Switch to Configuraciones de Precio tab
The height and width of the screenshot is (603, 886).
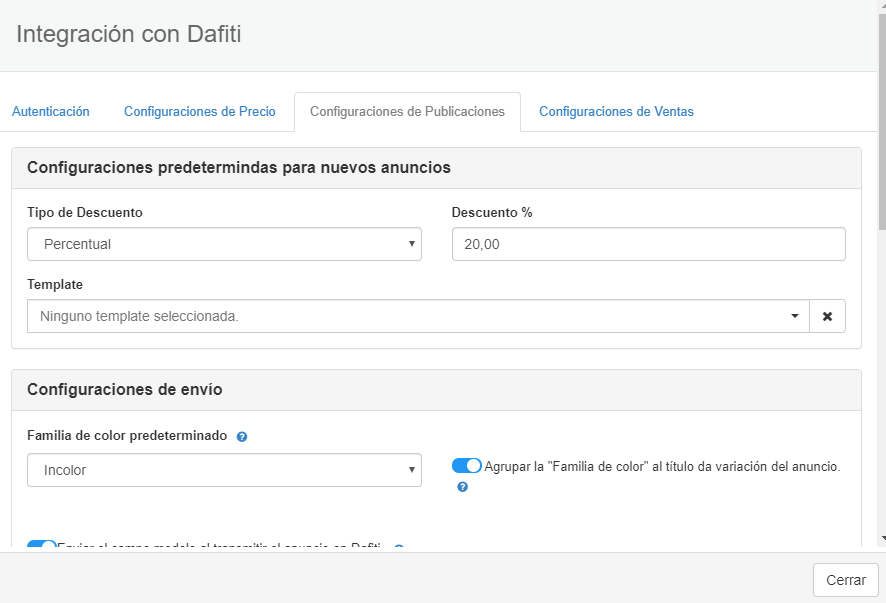[x=199, y=111]
